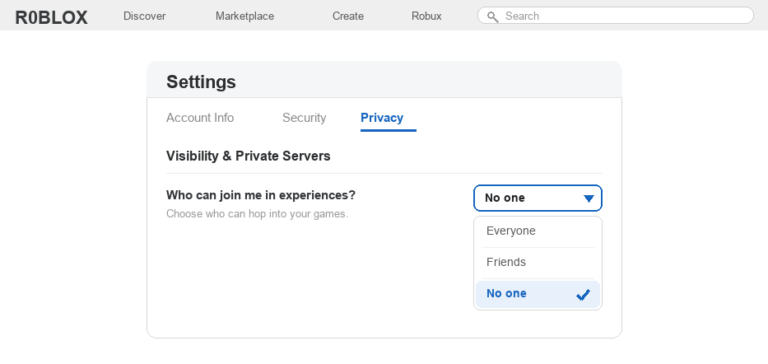Click the magnifier search icon
Image resolution: width=768 pixels, height=364 pixels.
pyautogui.click(x=492, y=17)
